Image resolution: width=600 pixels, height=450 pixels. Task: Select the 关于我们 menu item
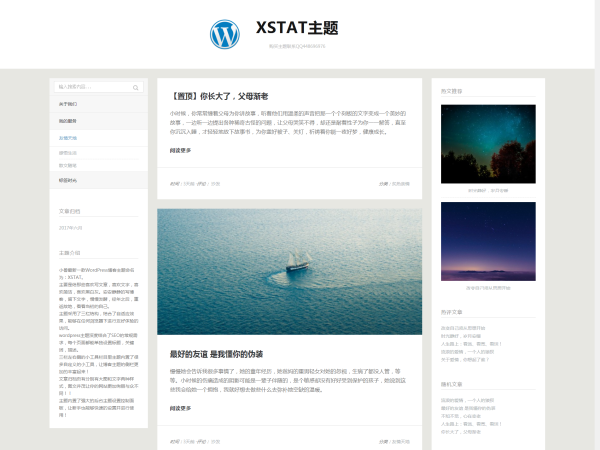click(70, 104)
